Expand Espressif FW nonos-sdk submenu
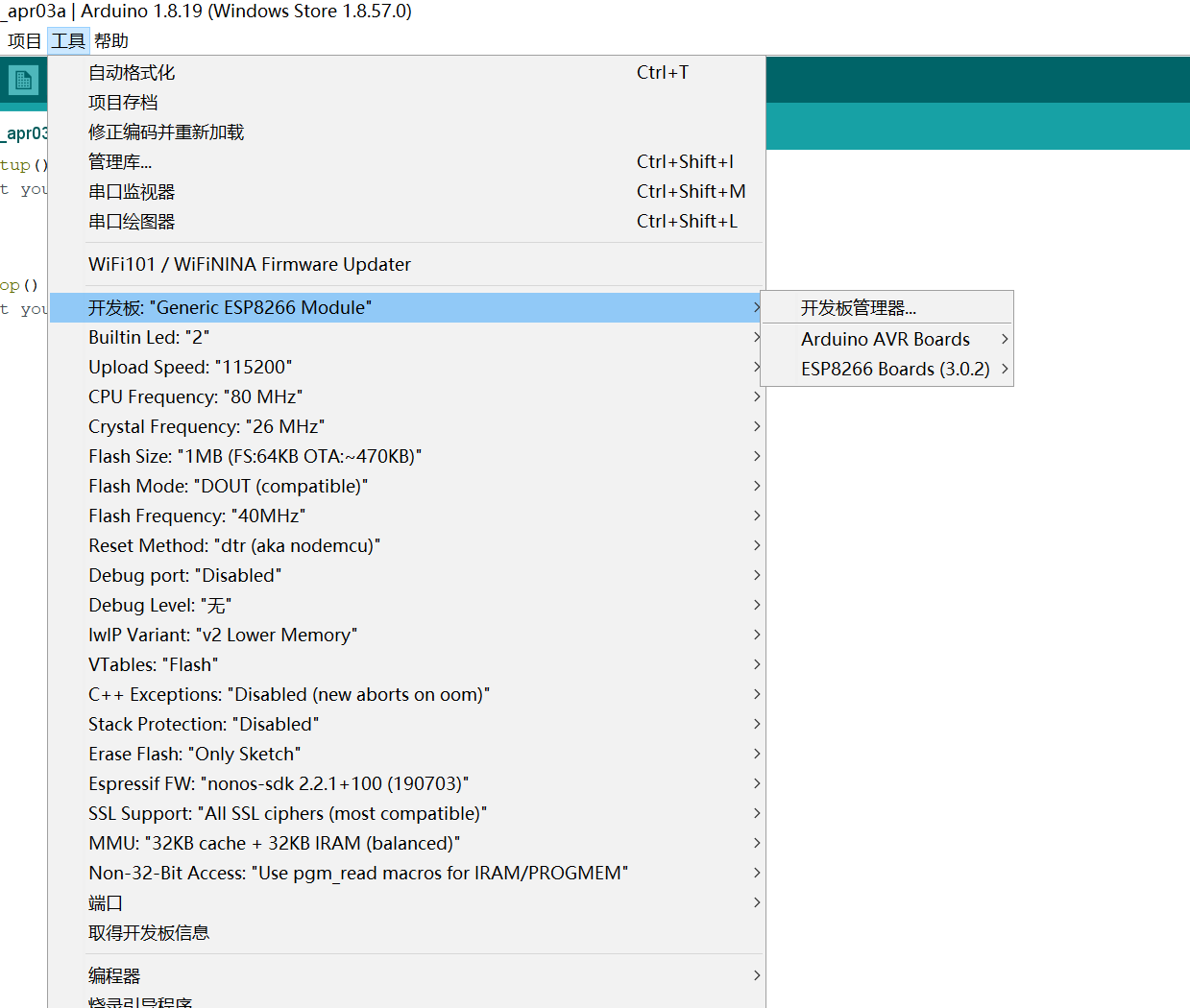This screenshot has height=1008, width=1190. pos(406,783)
